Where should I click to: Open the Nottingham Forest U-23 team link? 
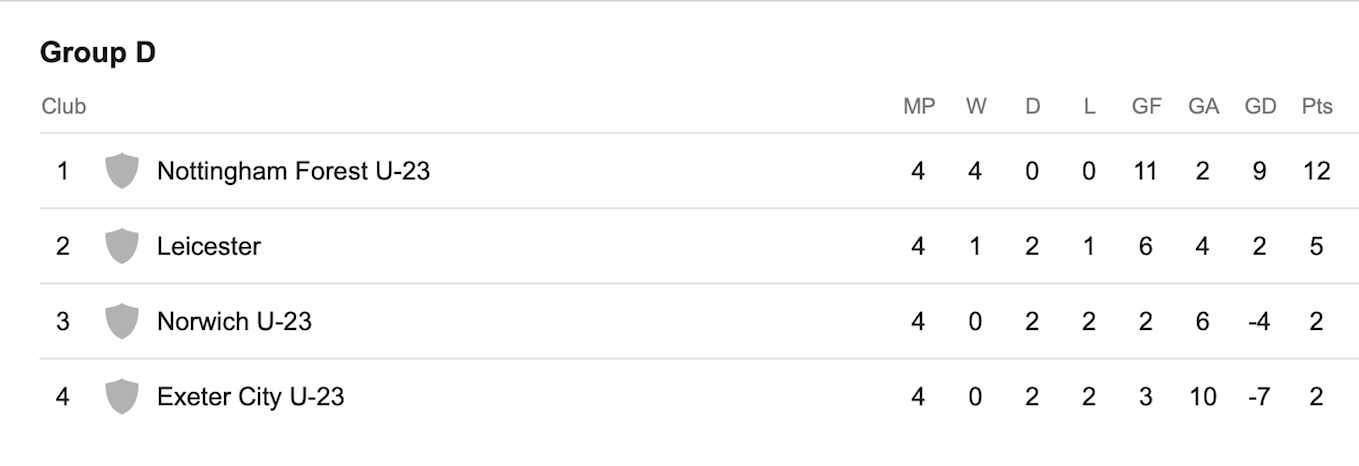[x=293, y=171]
